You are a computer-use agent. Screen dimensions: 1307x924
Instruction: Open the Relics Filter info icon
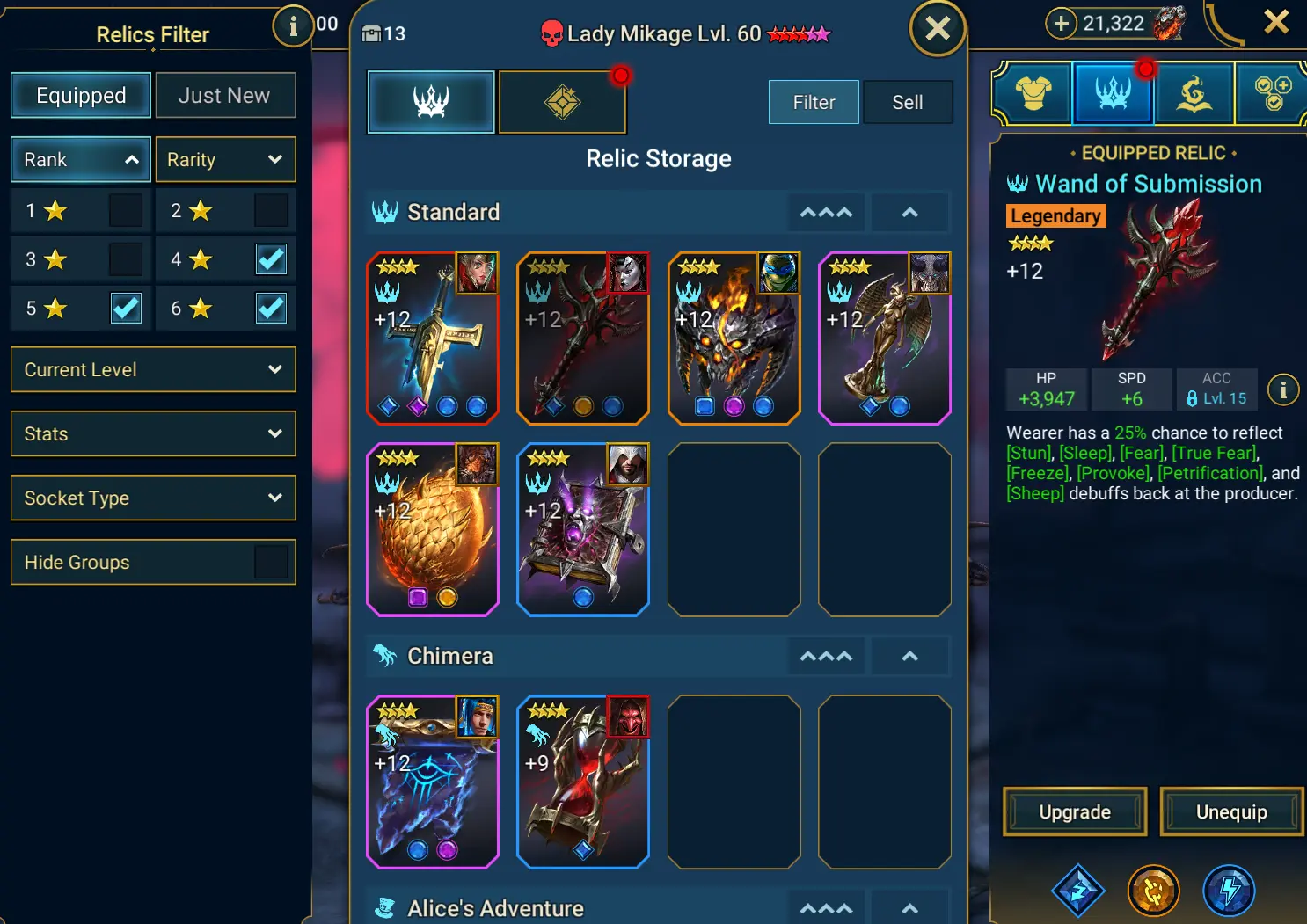293,26
